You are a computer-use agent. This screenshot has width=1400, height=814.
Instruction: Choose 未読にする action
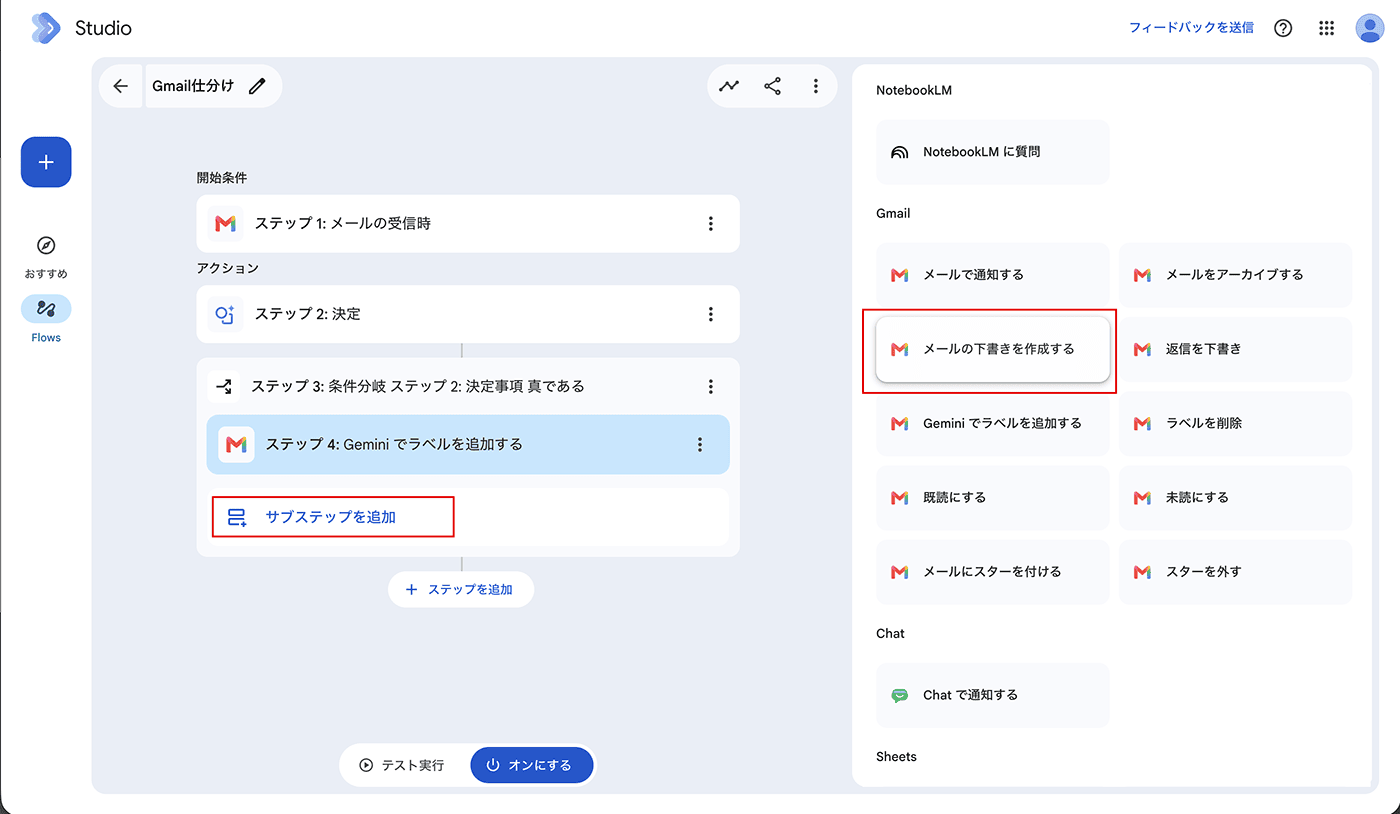coord(1235,497)
